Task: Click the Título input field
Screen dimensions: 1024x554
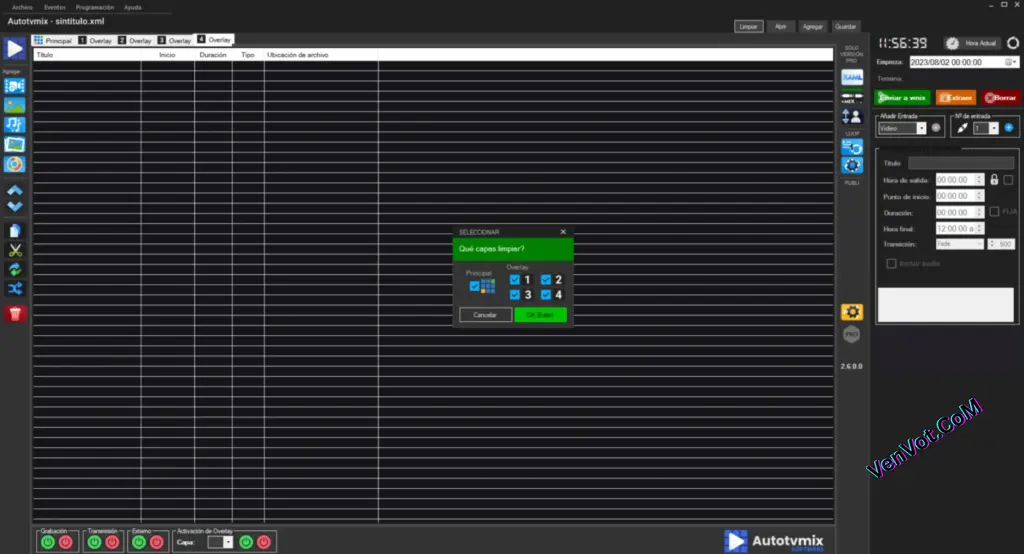Action: tap(961, 163)
